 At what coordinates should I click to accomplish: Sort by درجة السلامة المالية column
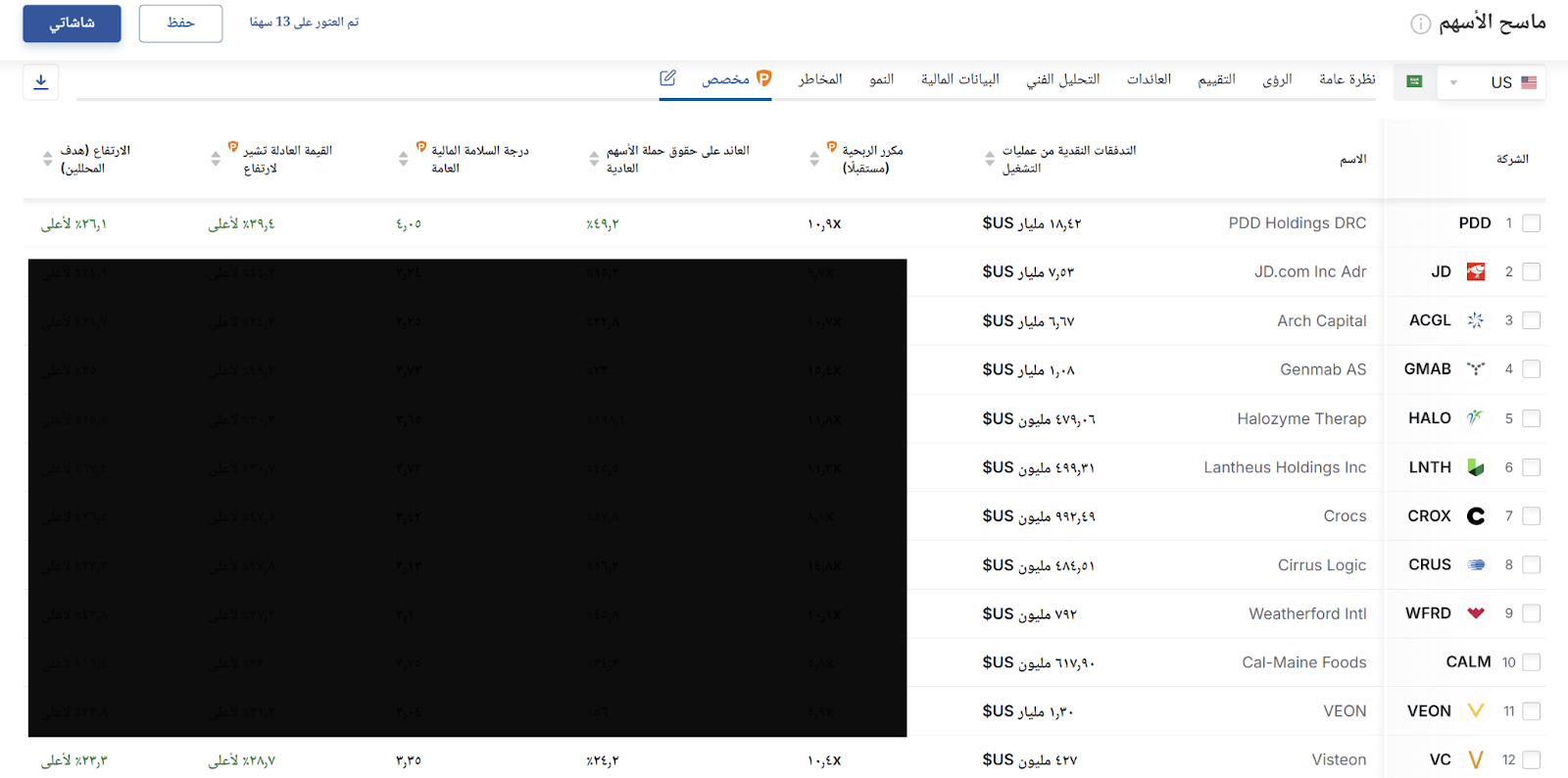pyautogui.click(x=403, y=159)
